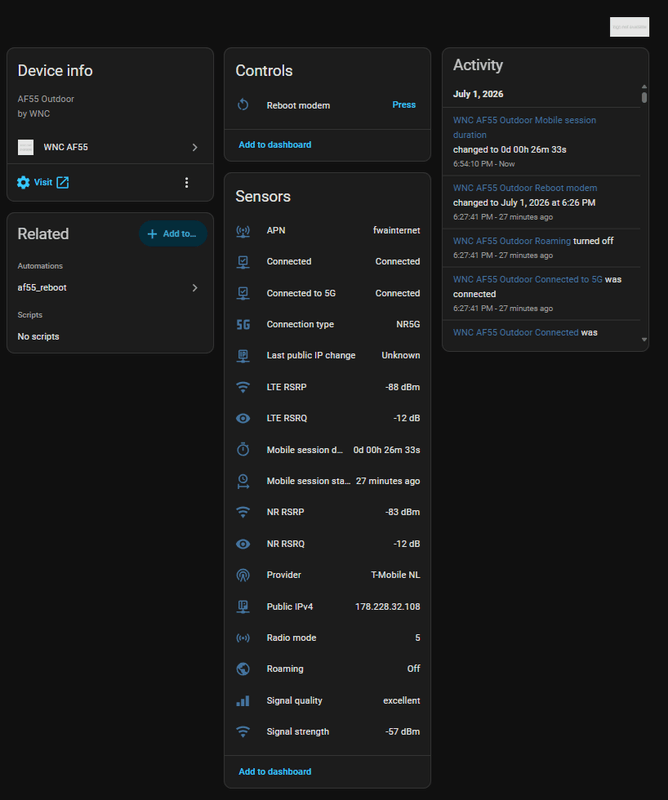Click the Provider value T-Mobile NL
Image resolution: width=668 pixels, height=800 pixels.
[x=395, y=575]
